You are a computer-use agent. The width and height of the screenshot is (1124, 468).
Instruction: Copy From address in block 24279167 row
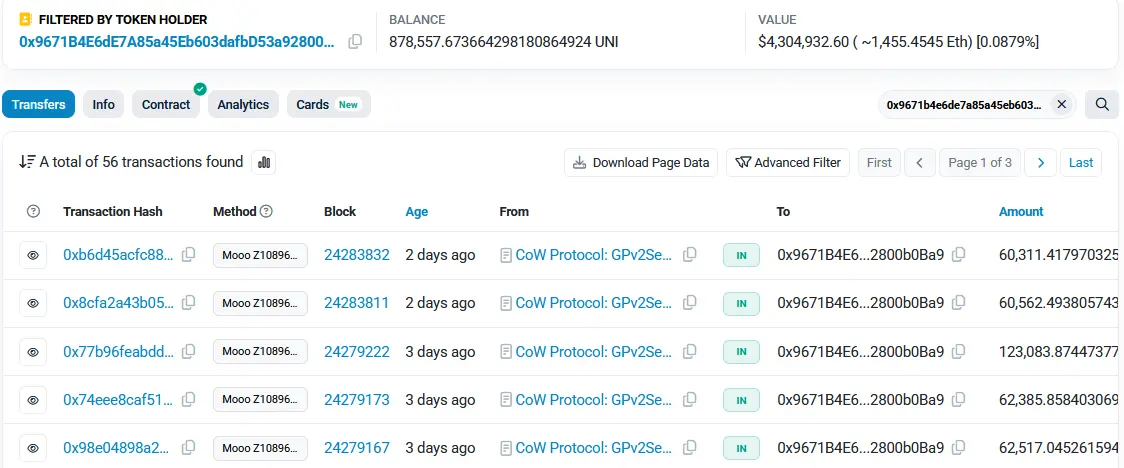pos(690,448)
